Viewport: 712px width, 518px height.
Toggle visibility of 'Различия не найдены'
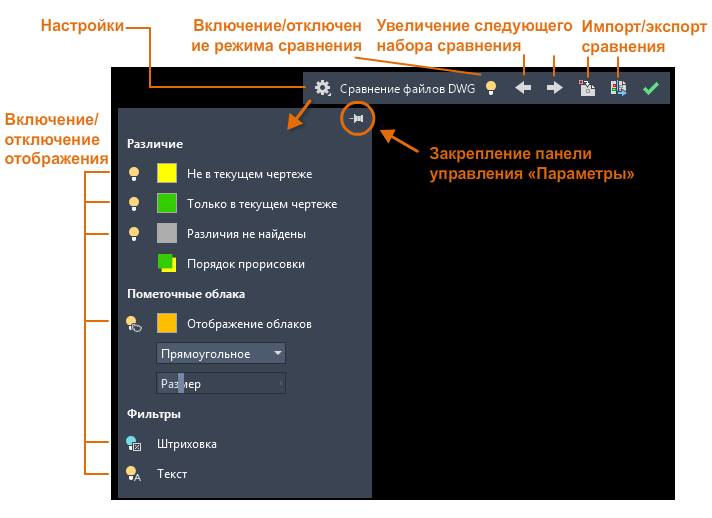[x=134, y=234]
